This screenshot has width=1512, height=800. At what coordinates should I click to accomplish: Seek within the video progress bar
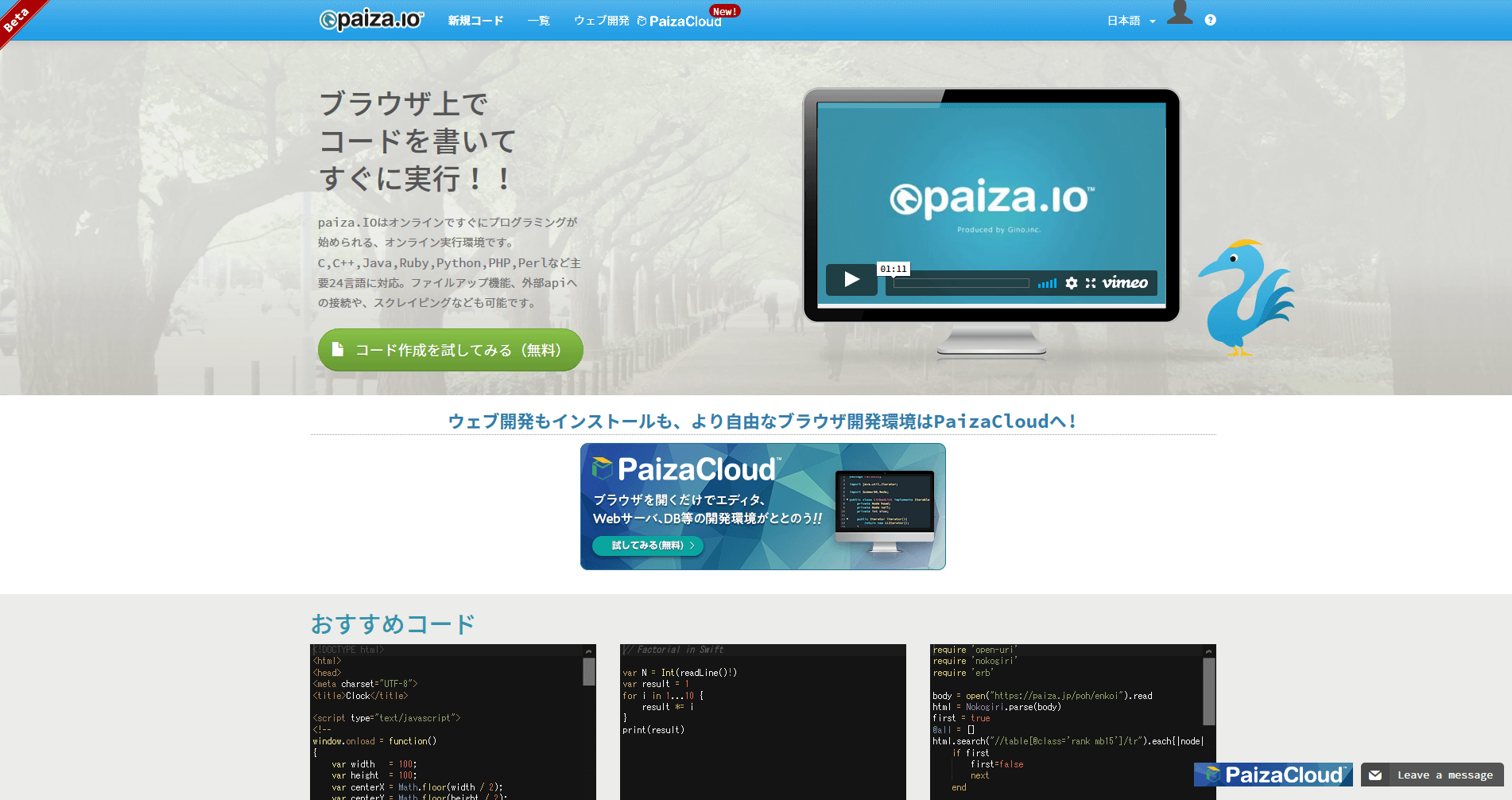pyautogui.click(x=960, y=283)
